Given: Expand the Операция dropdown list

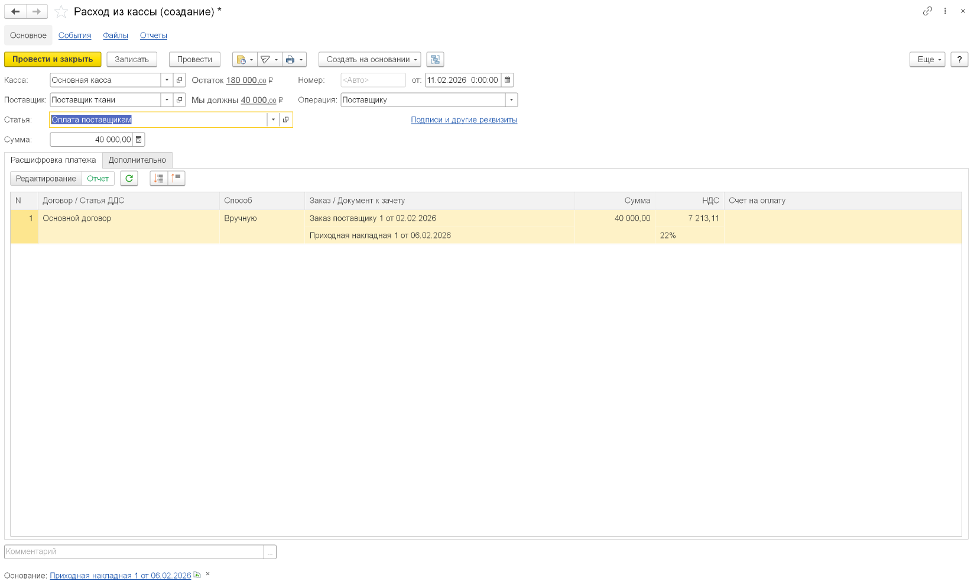Looking at the screenshot, I should pyautogui.click(x=512, y=100).
